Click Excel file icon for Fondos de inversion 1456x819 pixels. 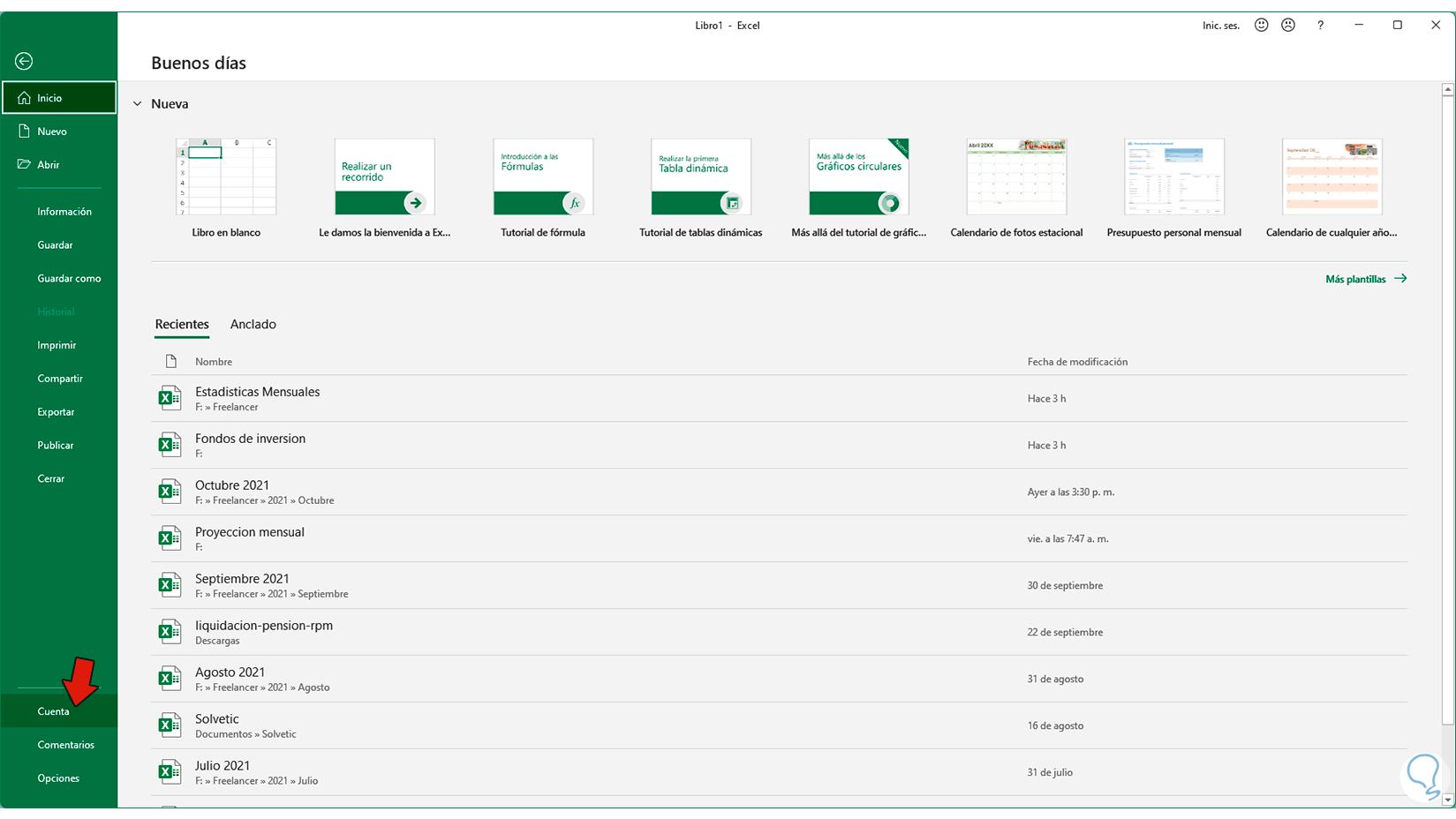tap(170, 445)
